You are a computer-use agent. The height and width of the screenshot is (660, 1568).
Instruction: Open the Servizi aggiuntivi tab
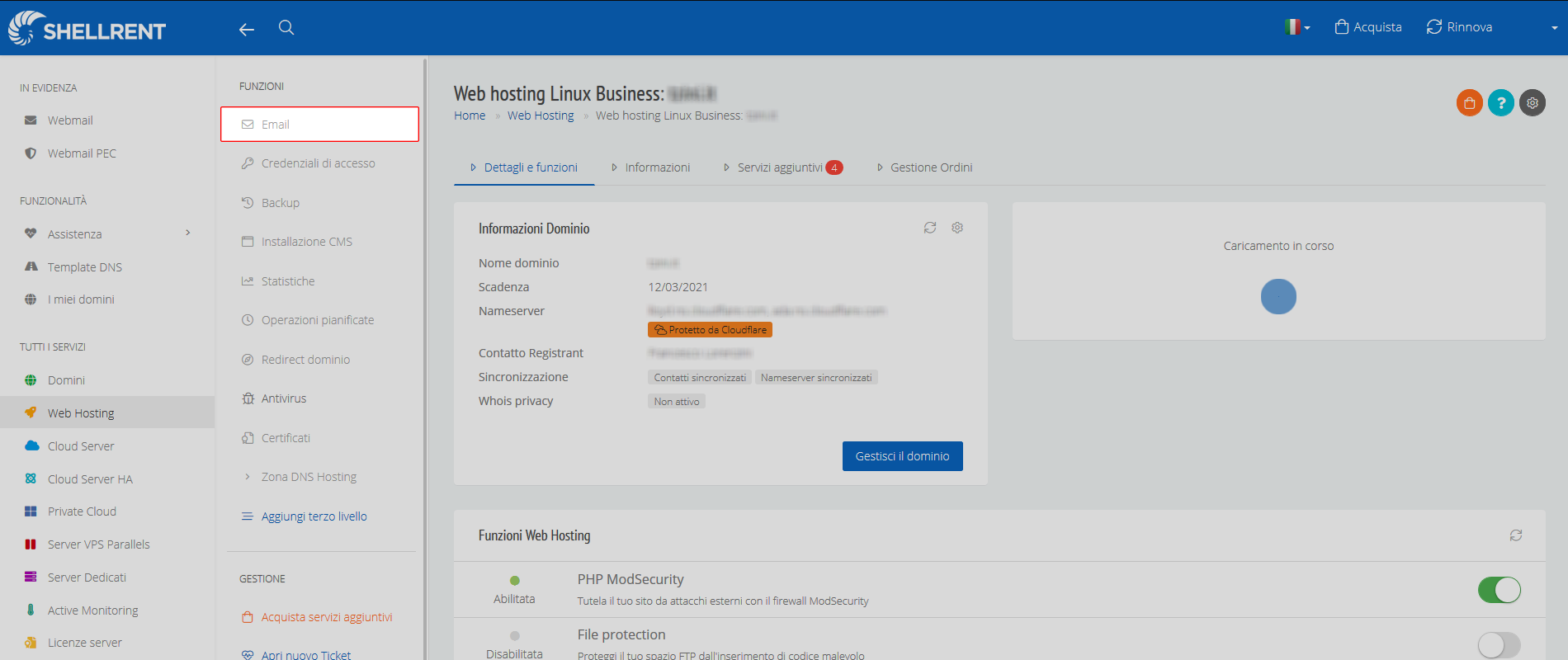click(780, 167)
